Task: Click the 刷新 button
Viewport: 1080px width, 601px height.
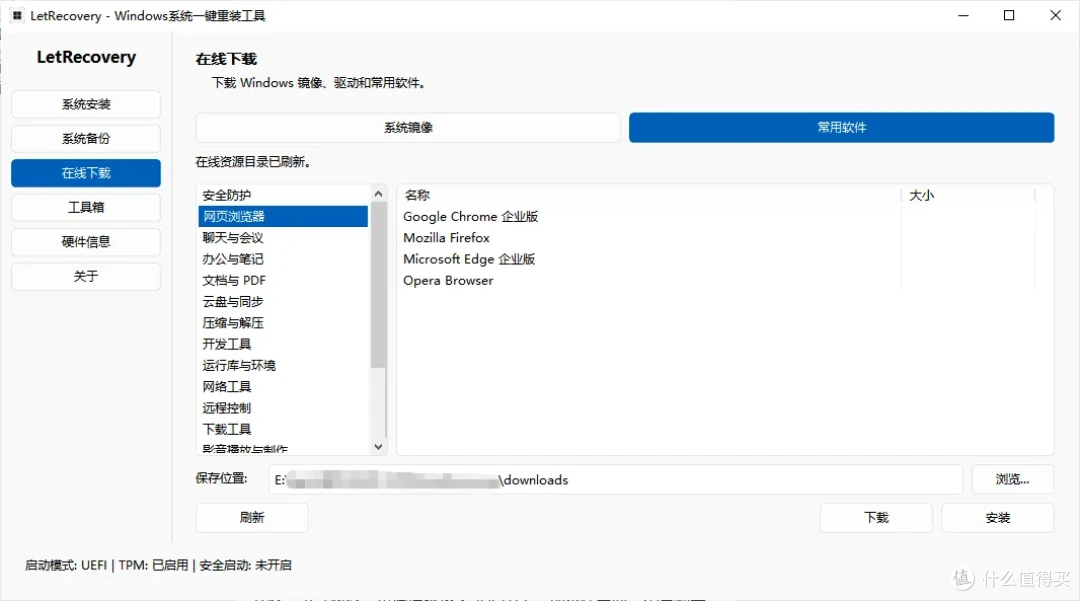Action: click(x=252, y=518)
